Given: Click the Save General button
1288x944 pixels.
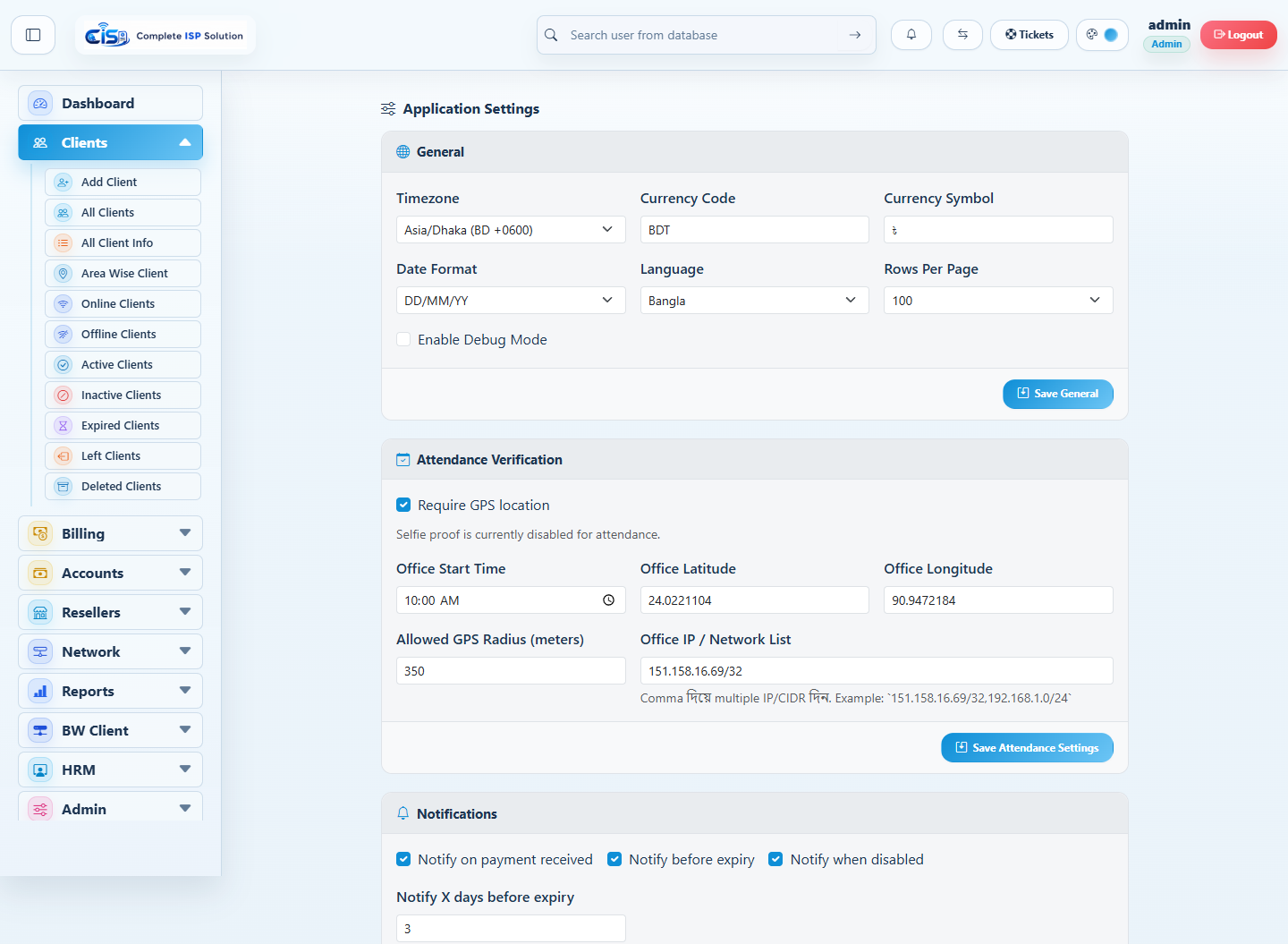Looking at the screenshot, I should [x=1058, y=394].
